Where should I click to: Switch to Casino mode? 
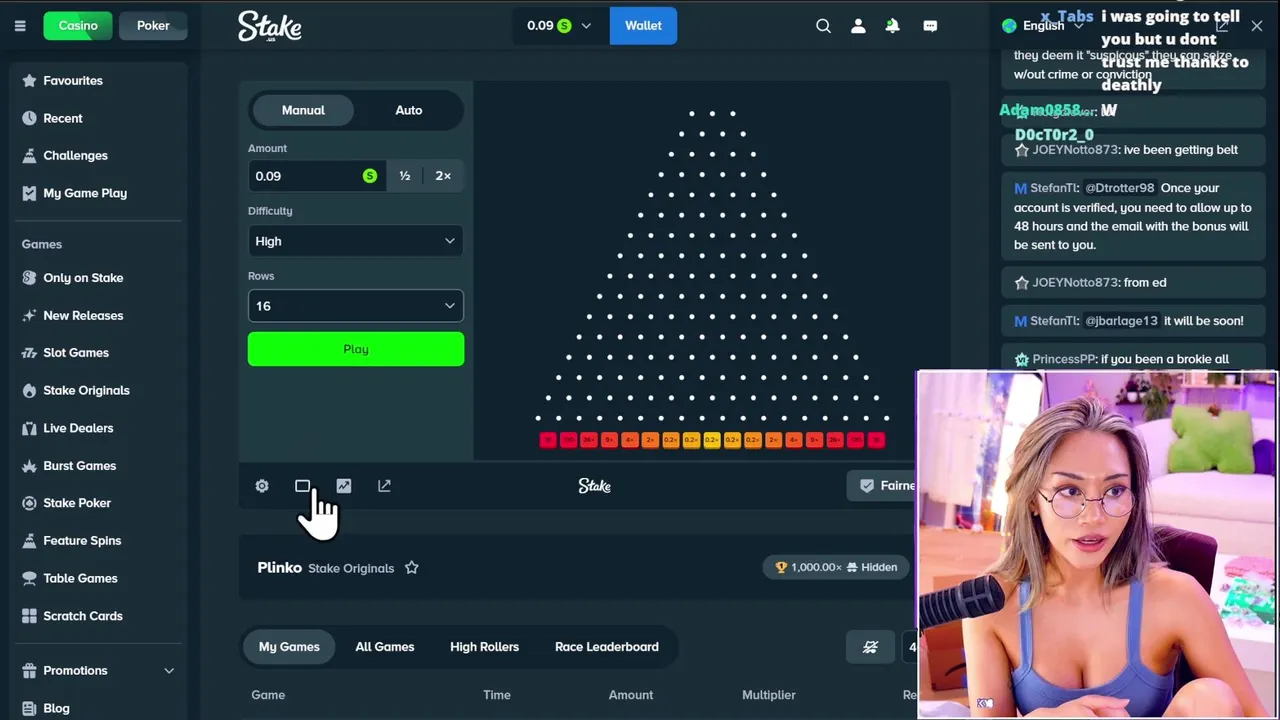click(x=78, y=25)
